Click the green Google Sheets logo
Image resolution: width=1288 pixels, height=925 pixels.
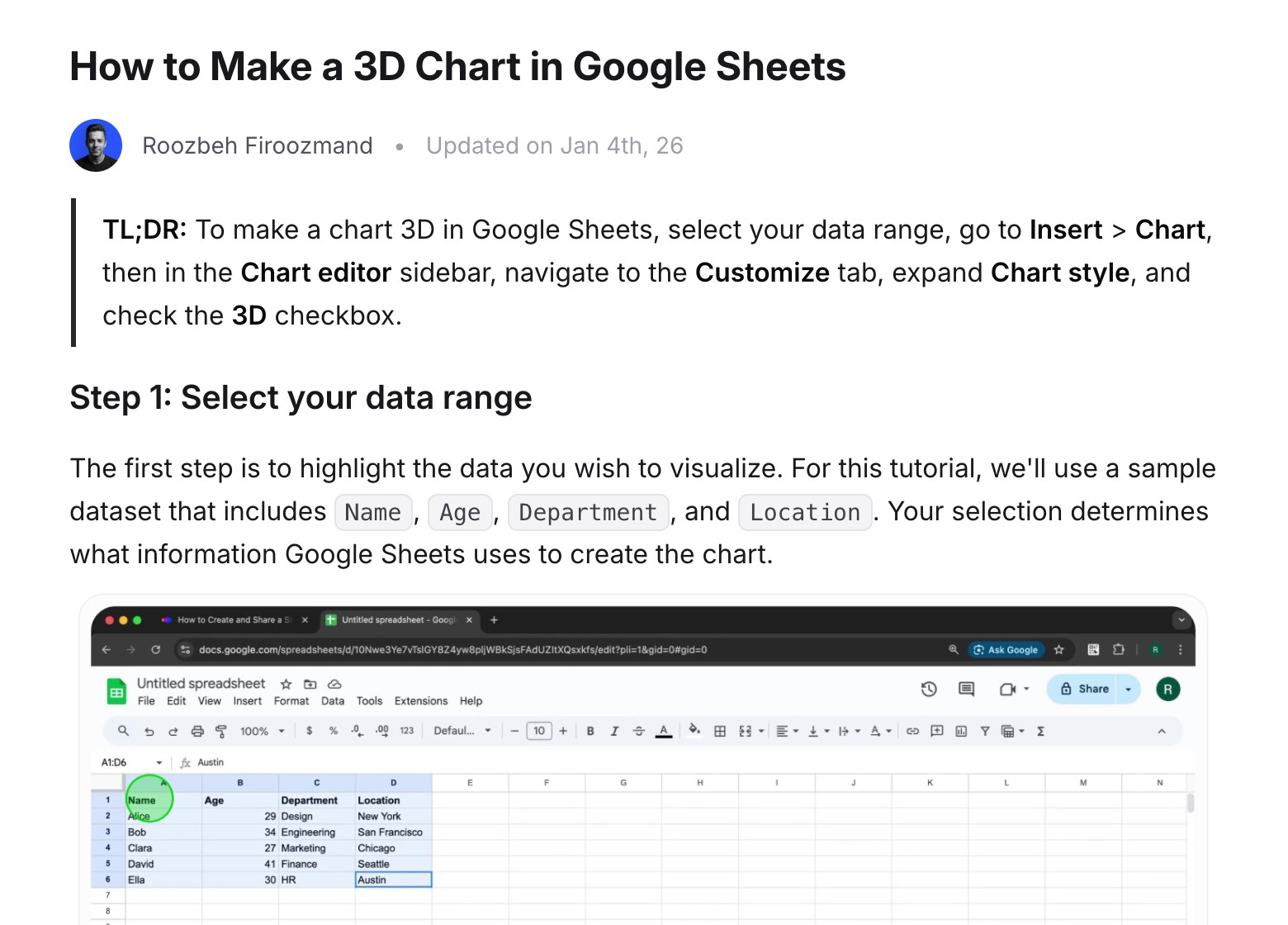(116, 691)
